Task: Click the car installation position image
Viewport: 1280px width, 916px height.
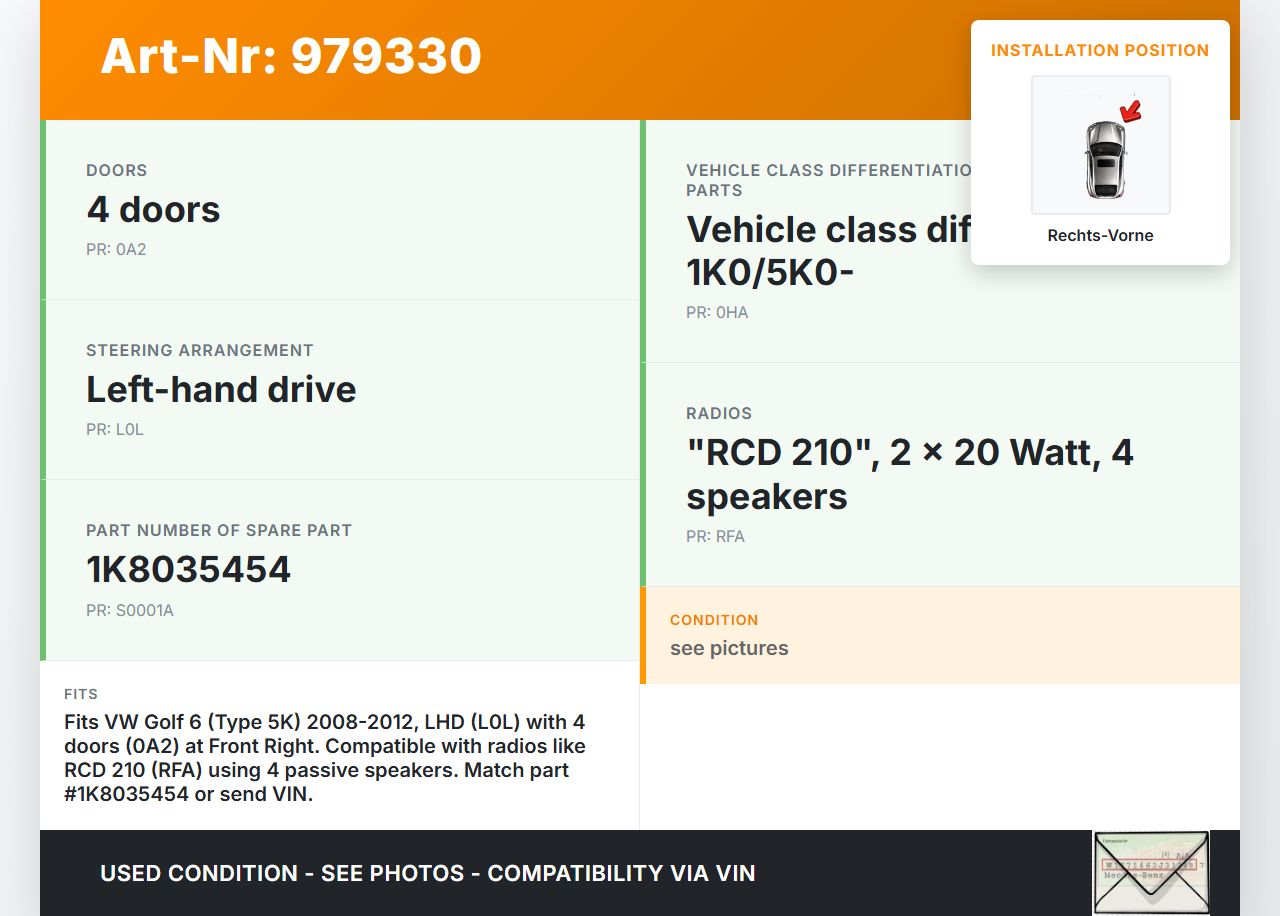Action: (x=1101, y=145)
